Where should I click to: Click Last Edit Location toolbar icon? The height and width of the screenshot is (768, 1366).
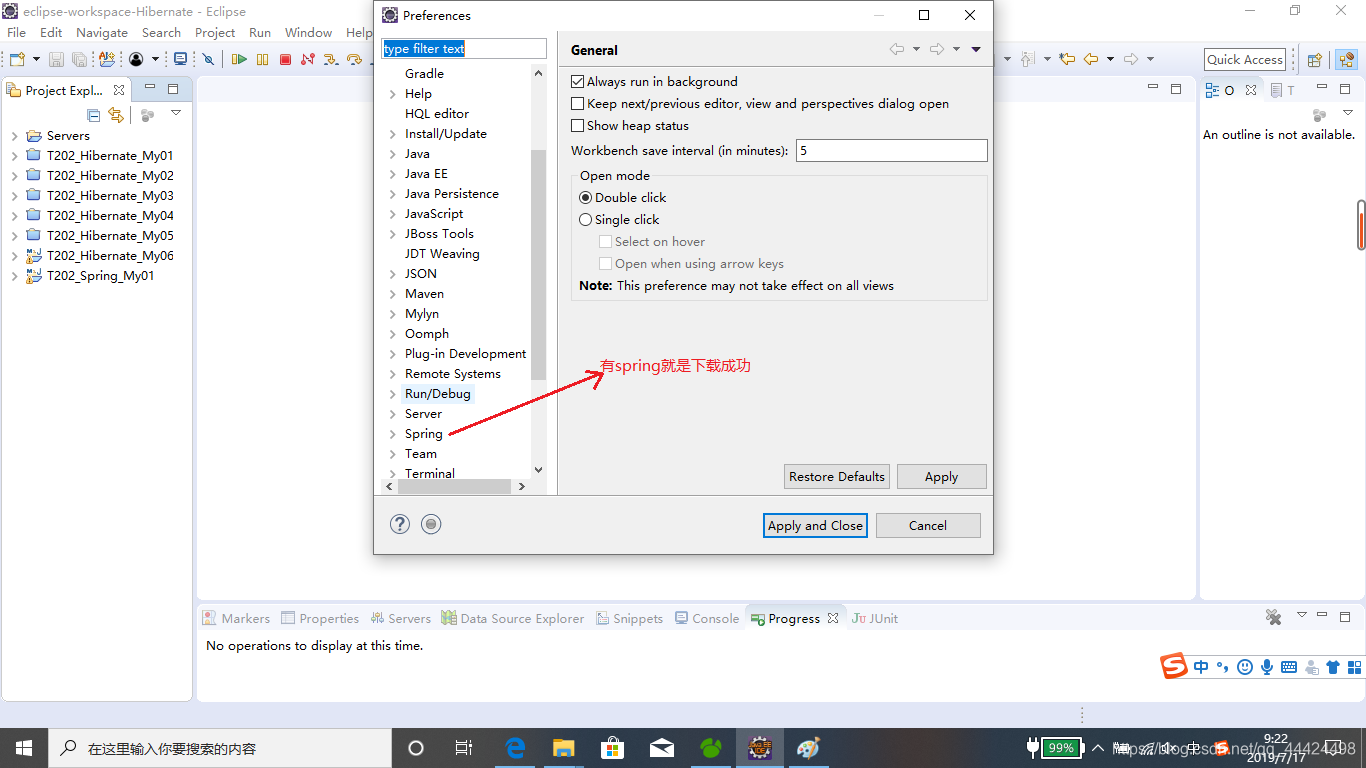[1067, 59]
